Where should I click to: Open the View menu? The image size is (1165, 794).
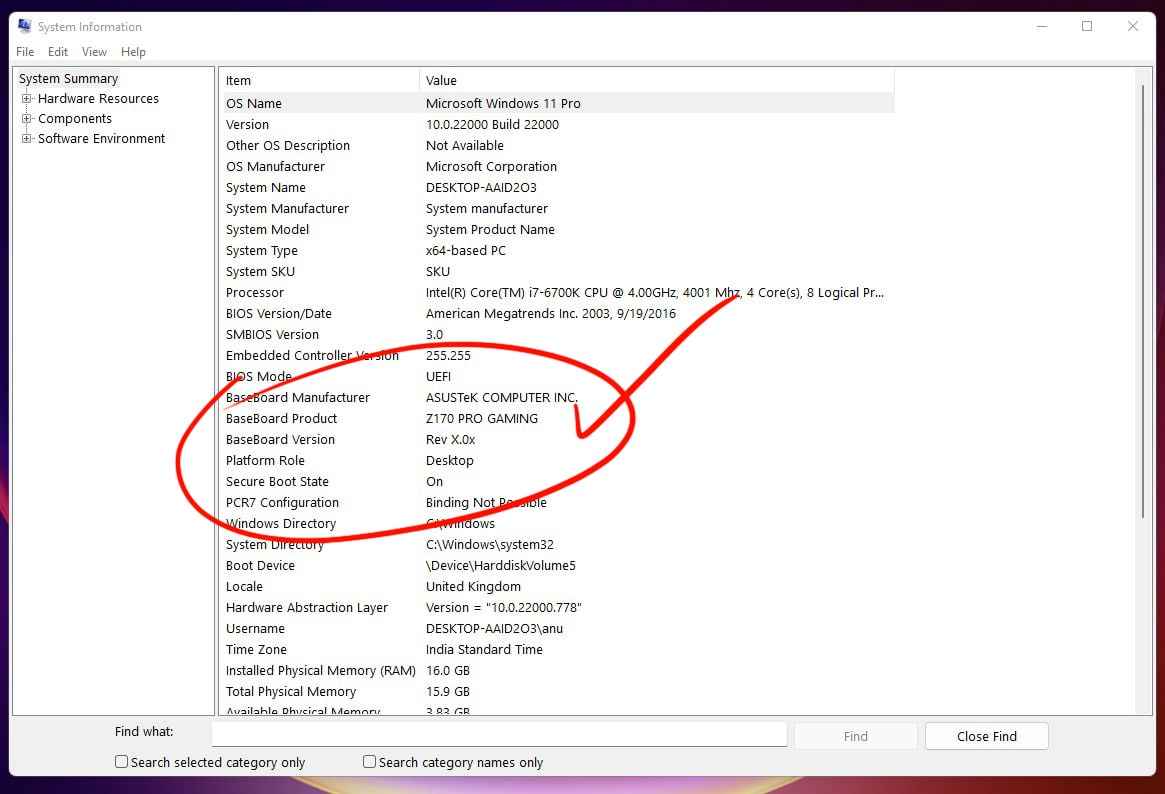pyautogui.click(x=94, y=52)
